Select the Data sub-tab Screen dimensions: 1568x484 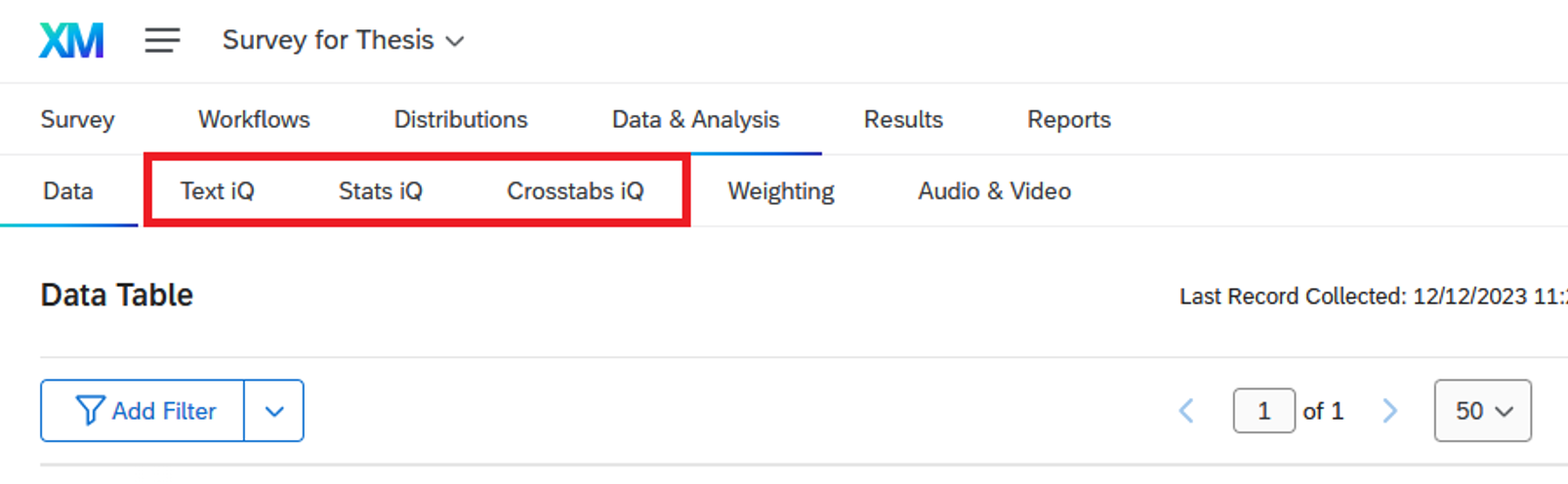[68, 191]
